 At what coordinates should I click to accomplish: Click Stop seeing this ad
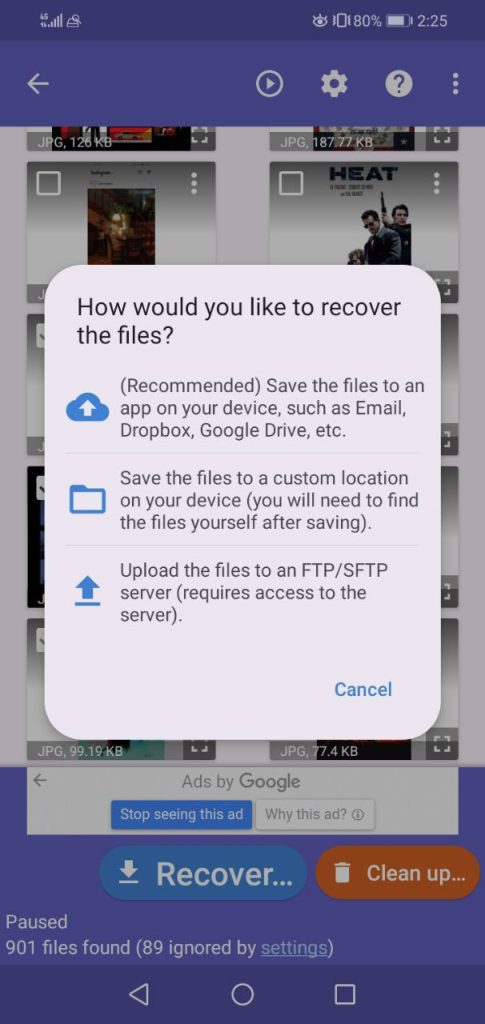(x=181, y=814)
